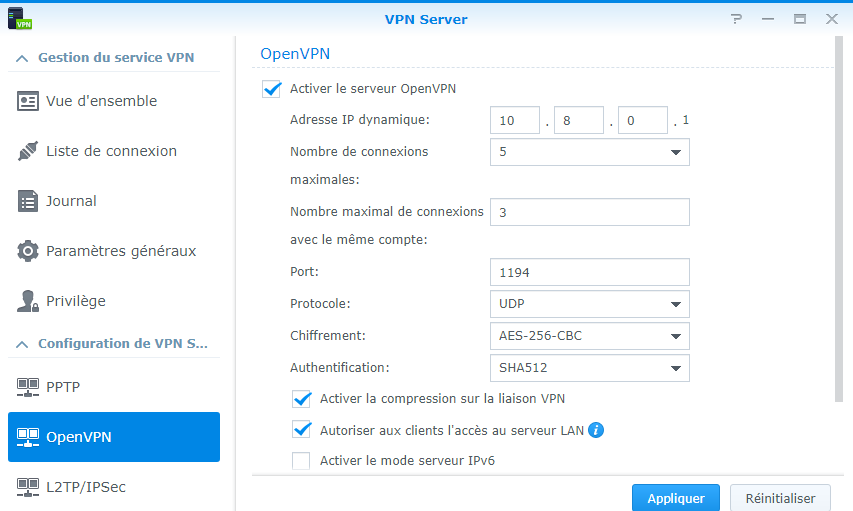853x511 pixels.
Task: Click same-account connections field showing 3
Action: click(590, 212)
